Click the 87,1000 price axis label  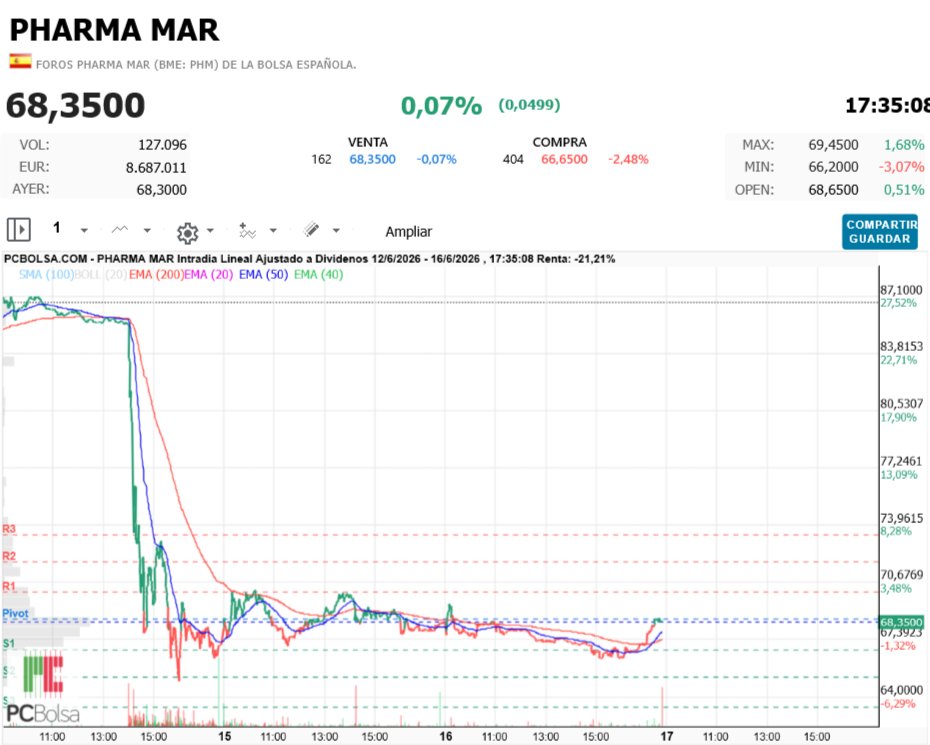[902, 290]
